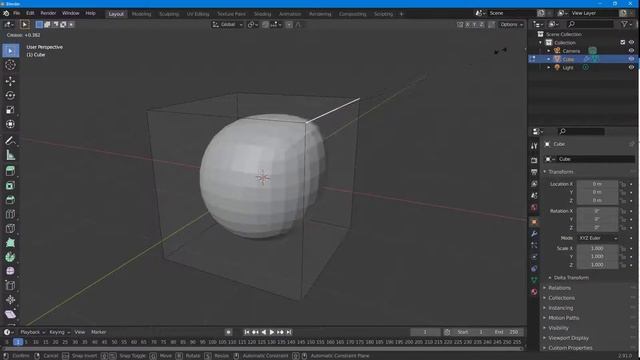Image resolution: width=640 pixels, height=360 pixels.
Task: Select the Select Box tool
Action: click(x=10, y=51)
